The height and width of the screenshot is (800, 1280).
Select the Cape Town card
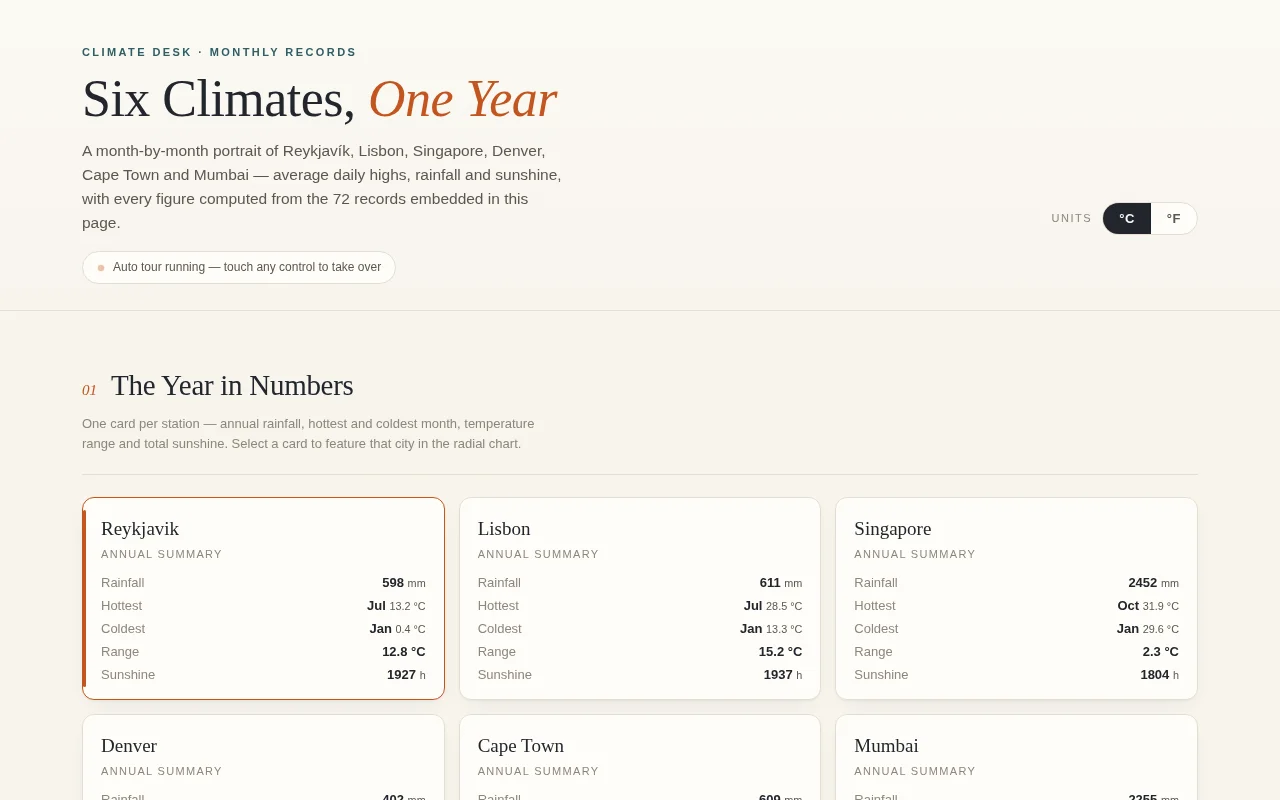pyautogui.click(x=640, y=757)
